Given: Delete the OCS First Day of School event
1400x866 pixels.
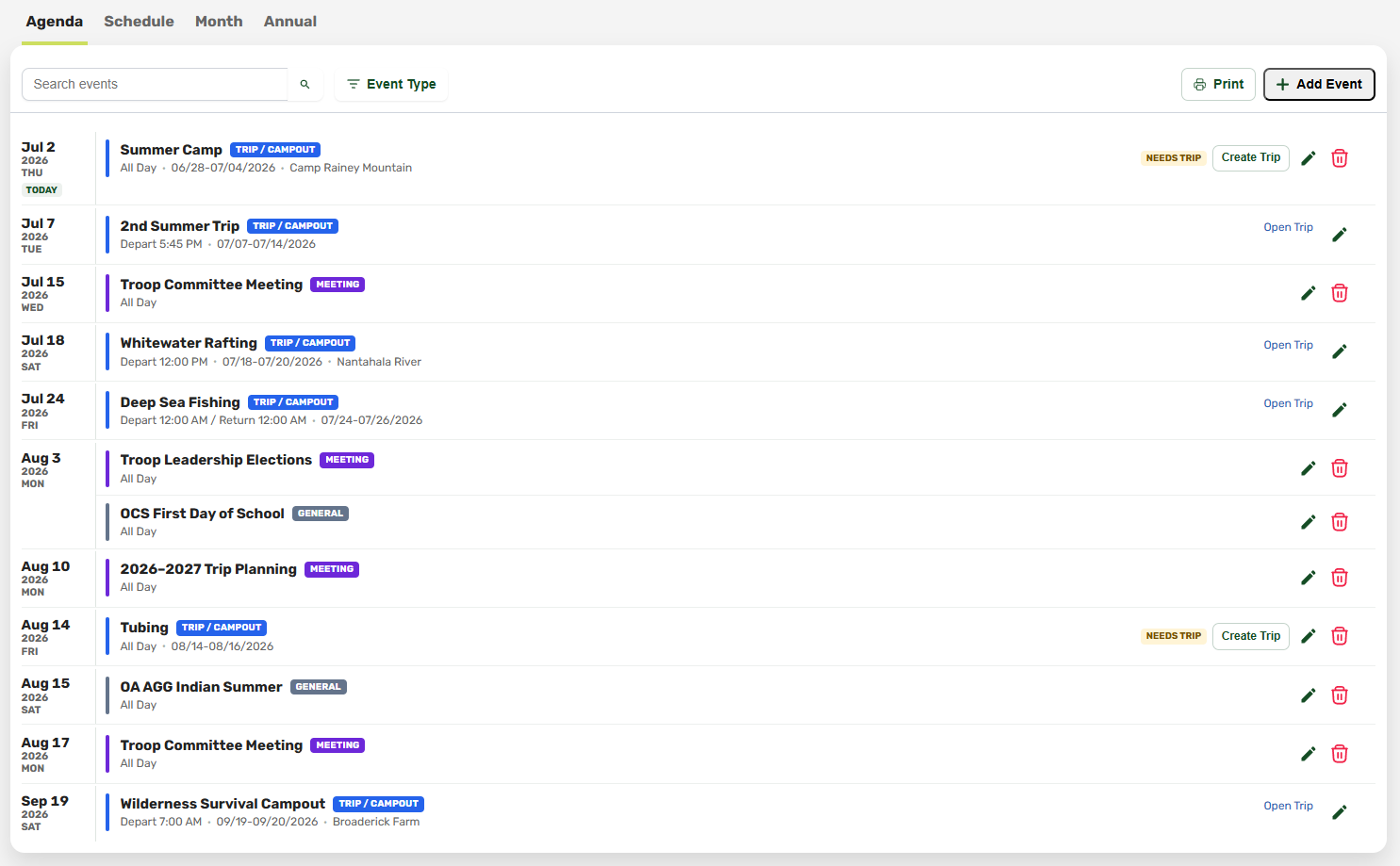Looking at the screenshot, I should (1339, 522).
